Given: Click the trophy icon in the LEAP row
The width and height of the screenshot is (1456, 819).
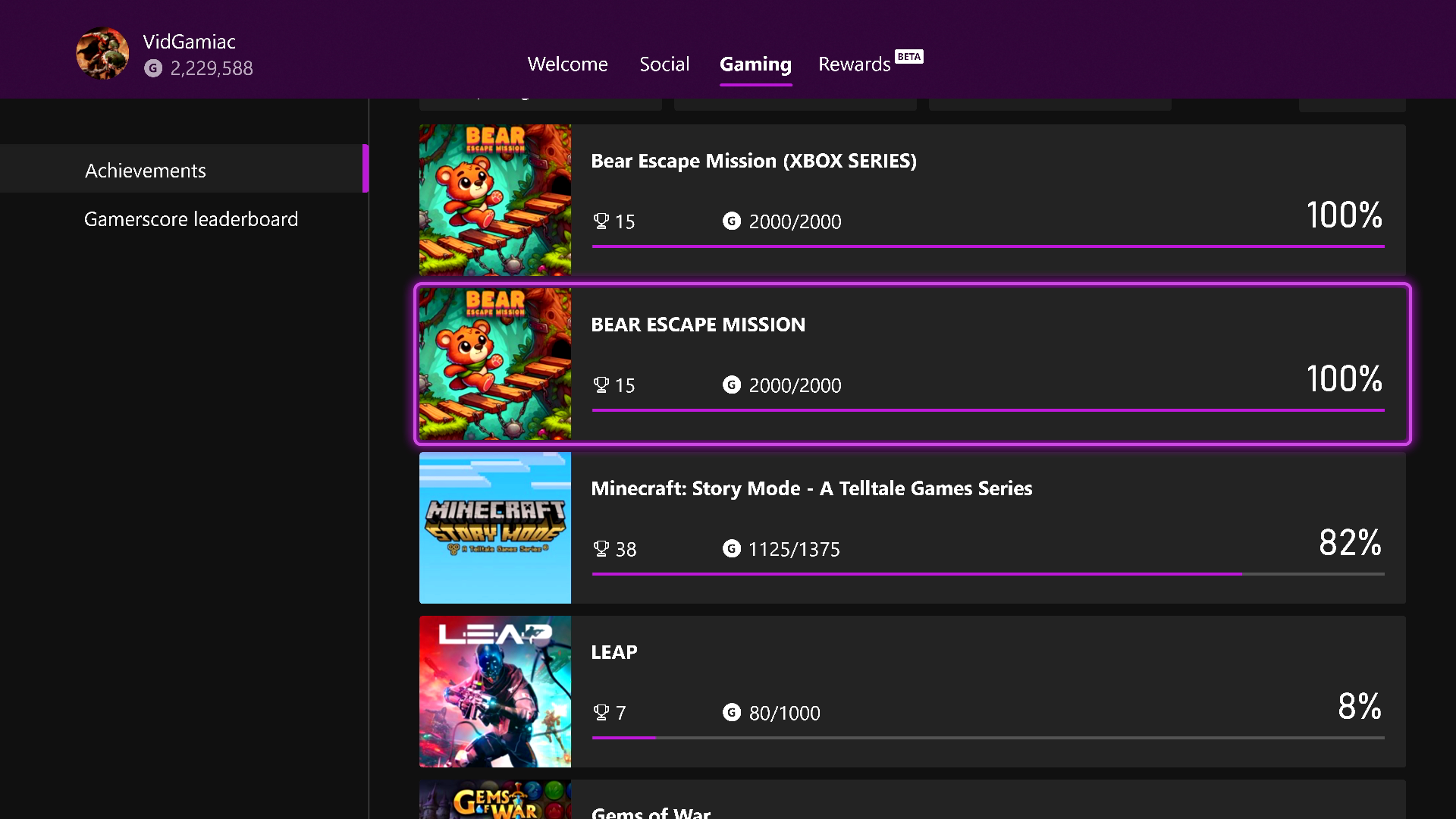Looking at the screenshot, I should pyautogui.click(x=601, y=713).
